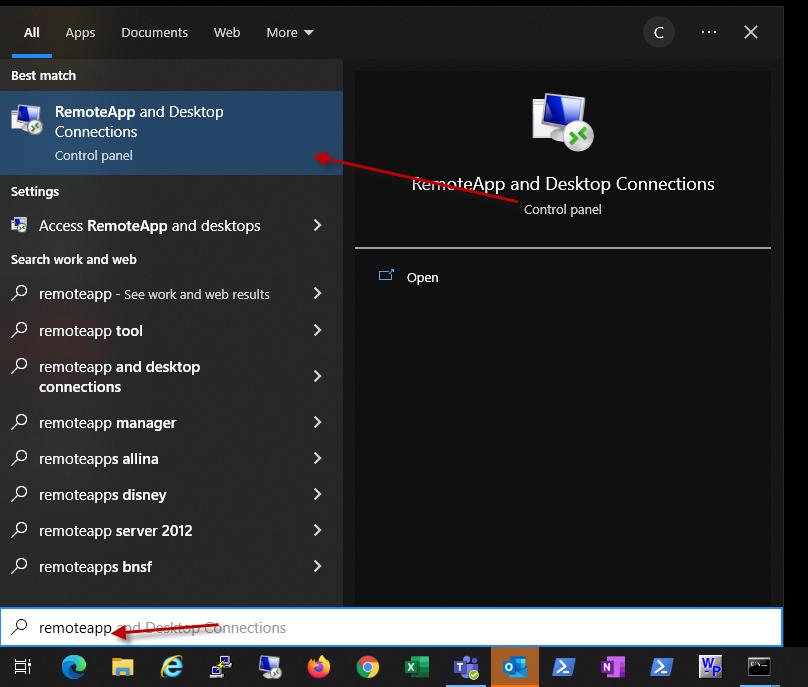
Task: Open File Explorer from taskbar
Action: point(123,667)
